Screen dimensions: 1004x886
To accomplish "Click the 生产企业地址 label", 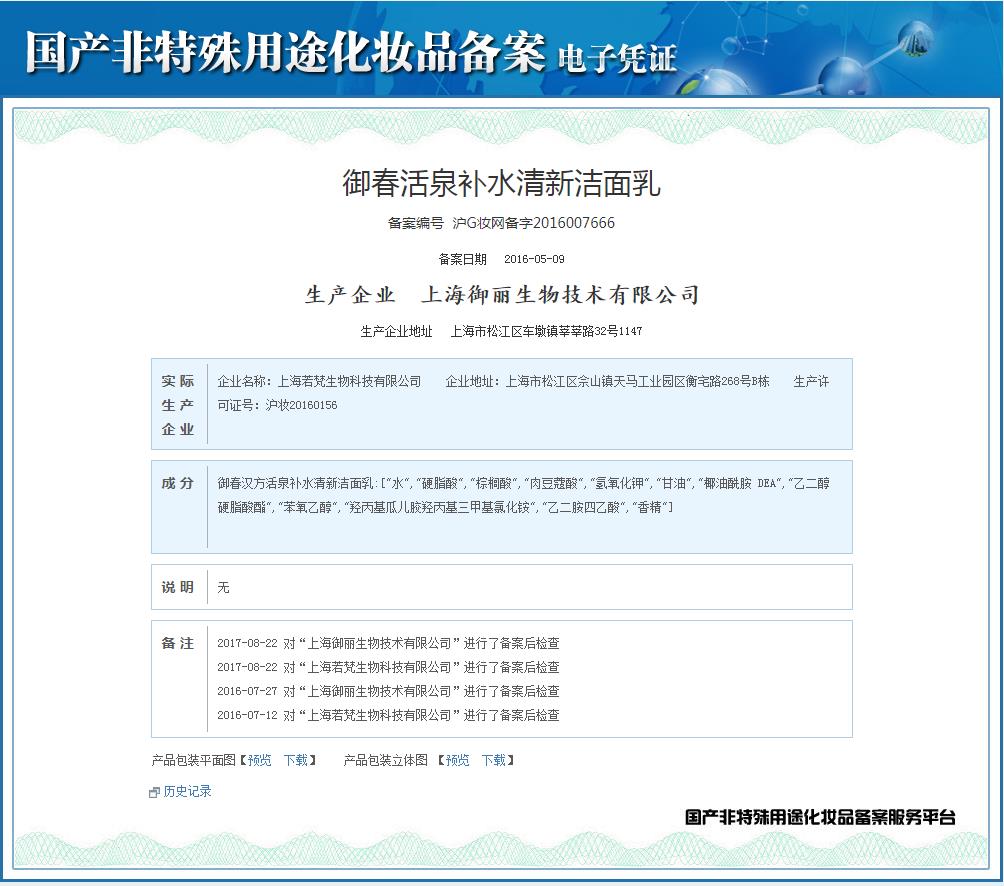I will coord(396,331).
